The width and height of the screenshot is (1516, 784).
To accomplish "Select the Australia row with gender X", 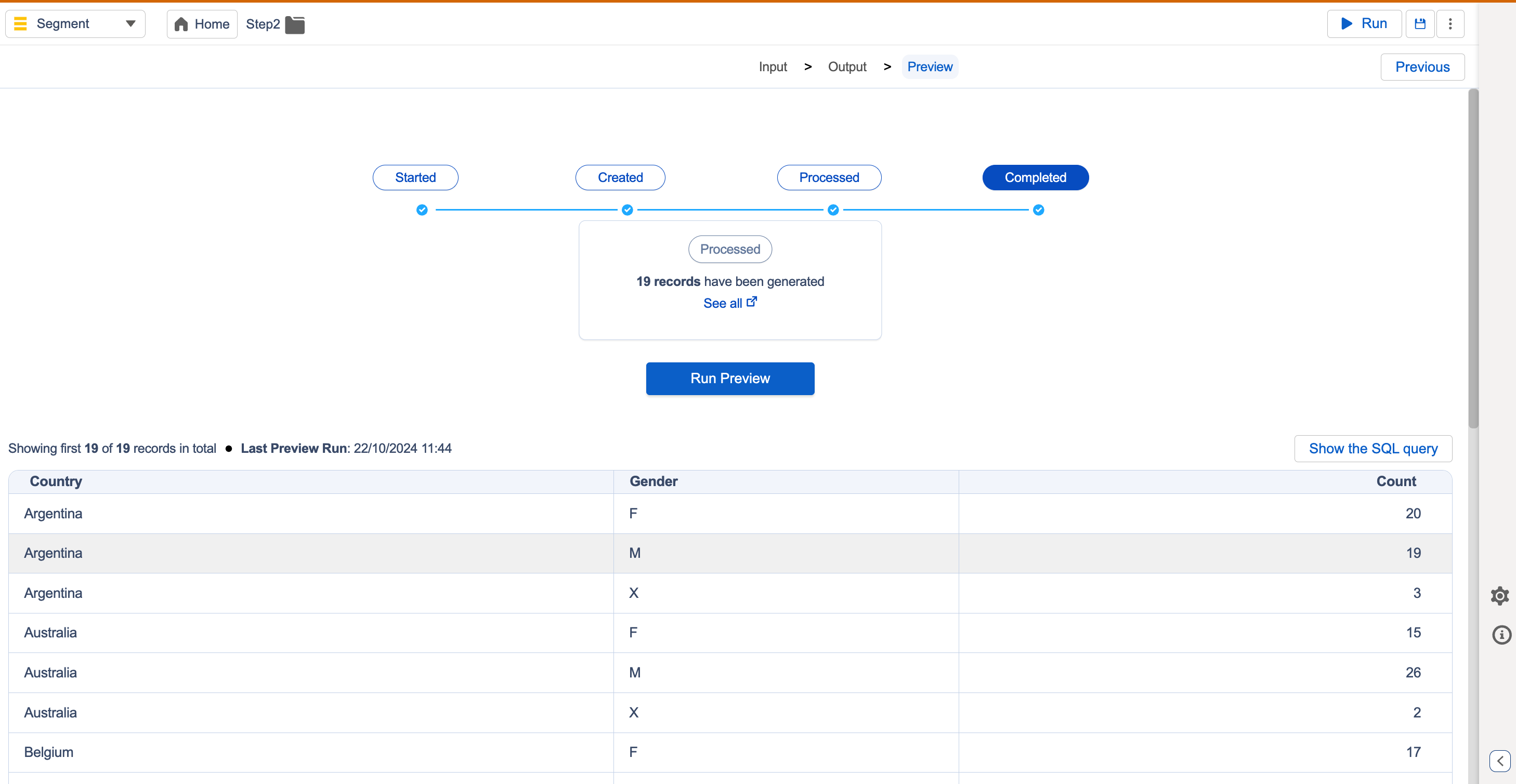I will (730, 713).
